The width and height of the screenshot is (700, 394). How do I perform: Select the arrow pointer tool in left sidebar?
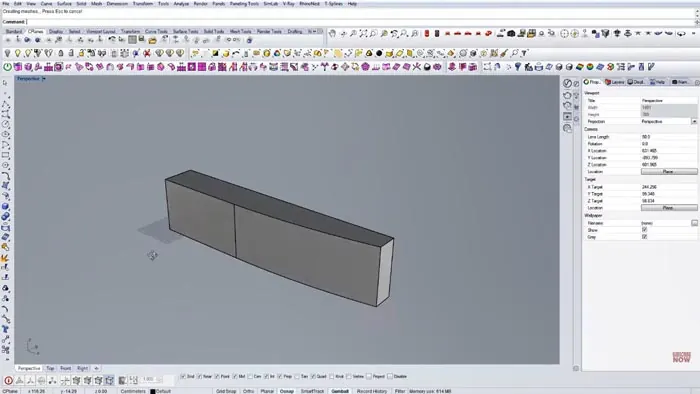pyautogui.click(x=5, y=83)
